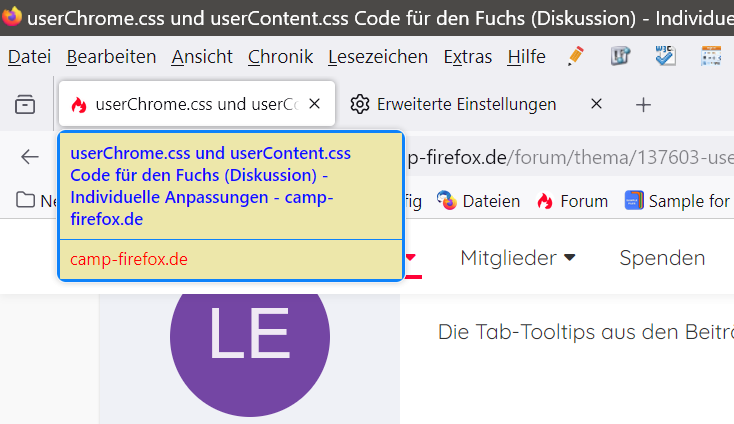Click the W3C validator checkmark icon
This screenshot has width=734, height=424.
click(x=664, y=56)
